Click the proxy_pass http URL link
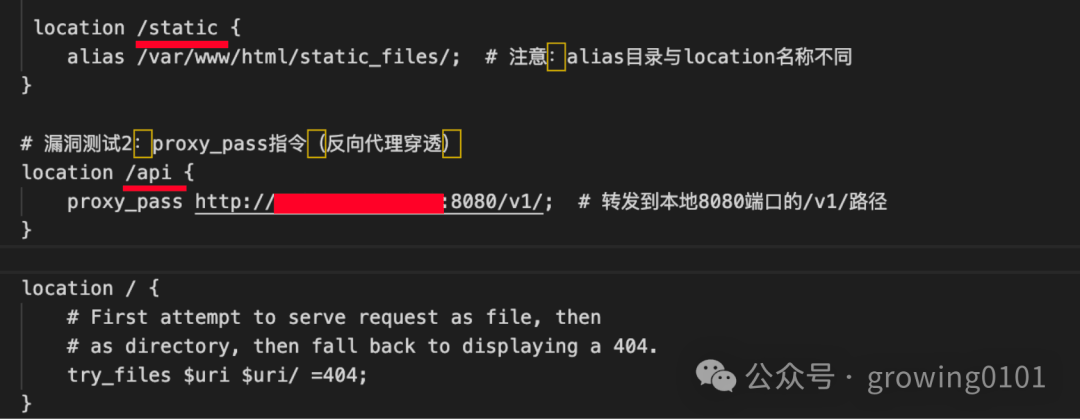This screenshot has width=1080, height=420. [369, 202]
